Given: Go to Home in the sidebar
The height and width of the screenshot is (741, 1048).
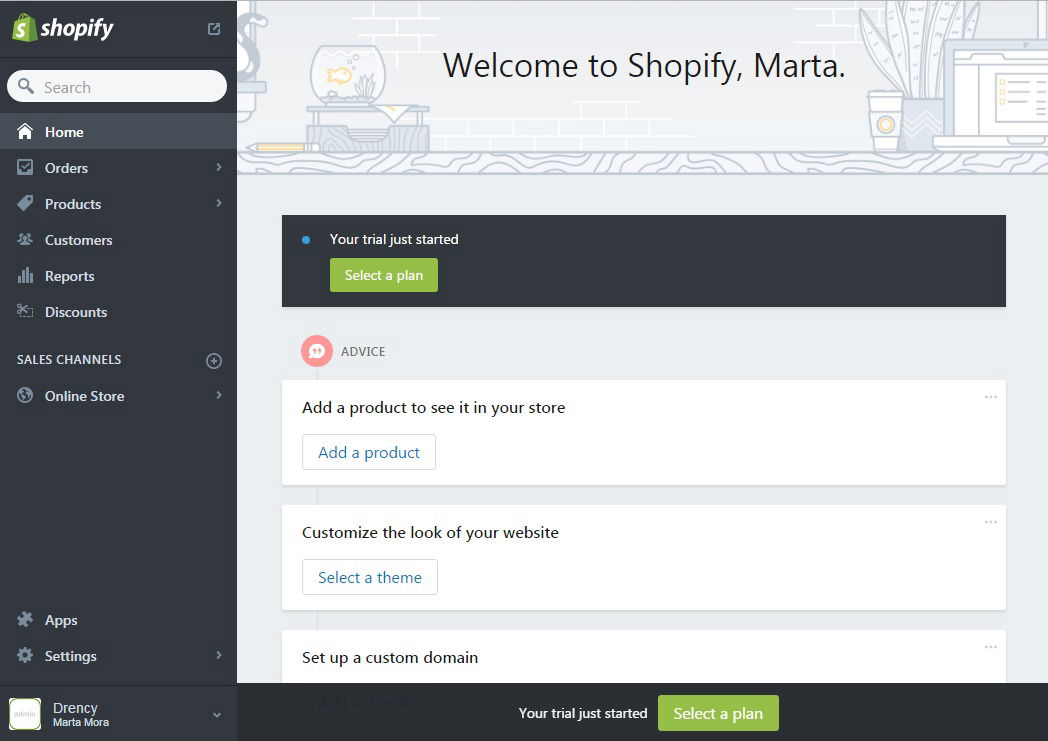Looking at the screenshot, I should tap(118, 132).
